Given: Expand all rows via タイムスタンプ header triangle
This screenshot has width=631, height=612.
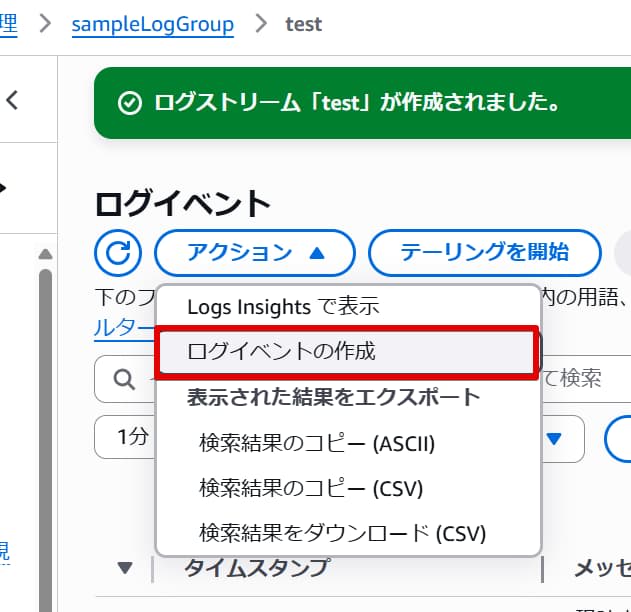Looking at the screenshot, I should (x=125, y=568).
